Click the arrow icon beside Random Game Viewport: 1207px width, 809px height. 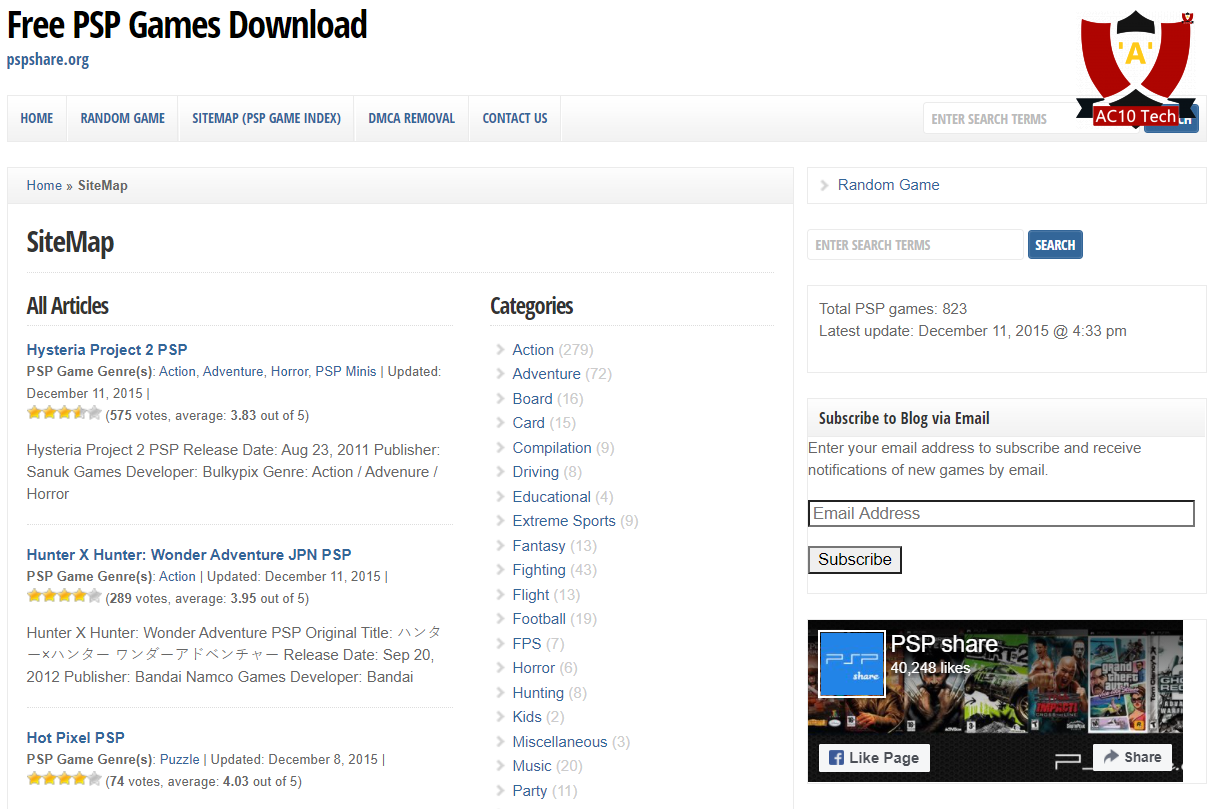tap(824, 185)
